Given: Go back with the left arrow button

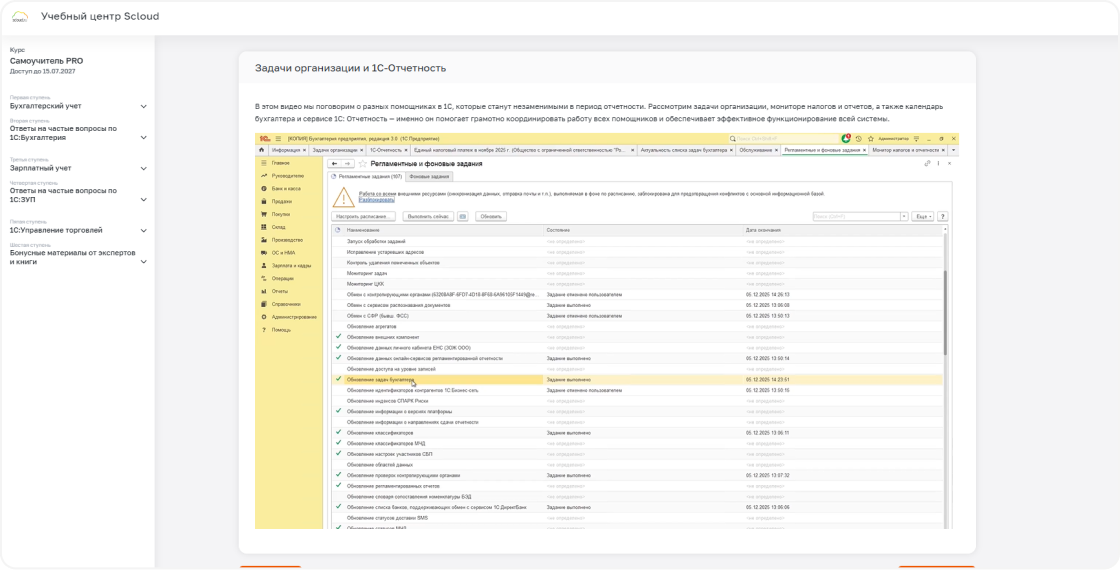Looking at the screenshot, I should click(x=335, y=164).
